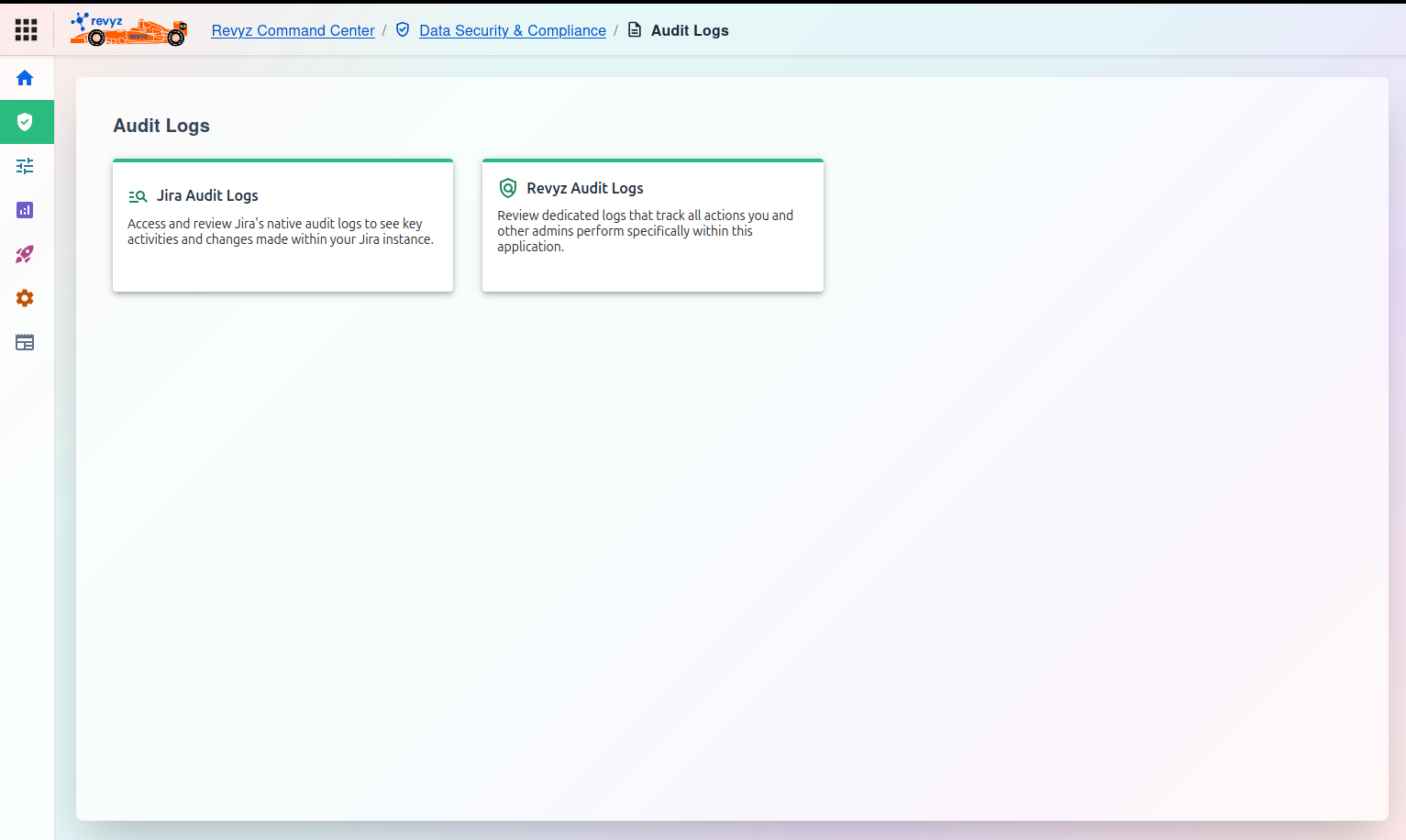Navigate to Data Security & Compliance breadcrumb
The width and height of the screenshot is (1406, 840).
[512, 30]
